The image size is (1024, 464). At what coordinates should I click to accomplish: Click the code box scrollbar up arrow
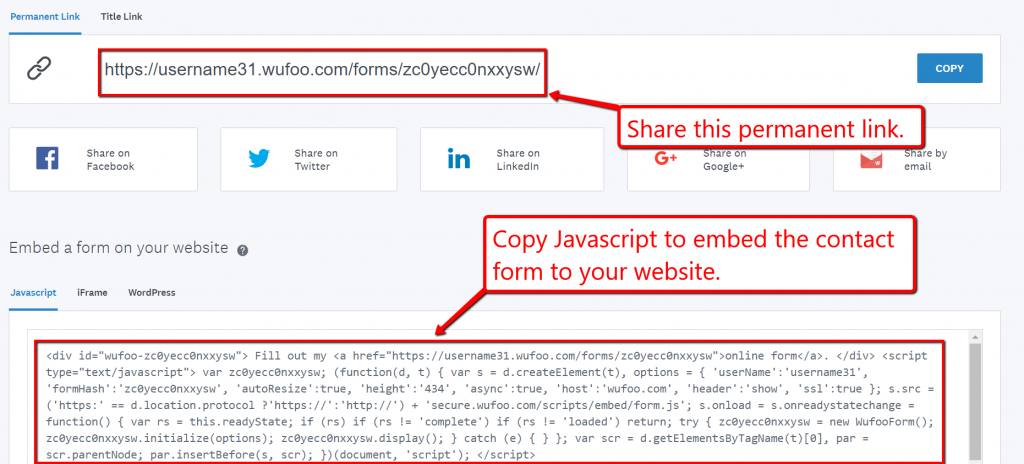tap(975, 337)
